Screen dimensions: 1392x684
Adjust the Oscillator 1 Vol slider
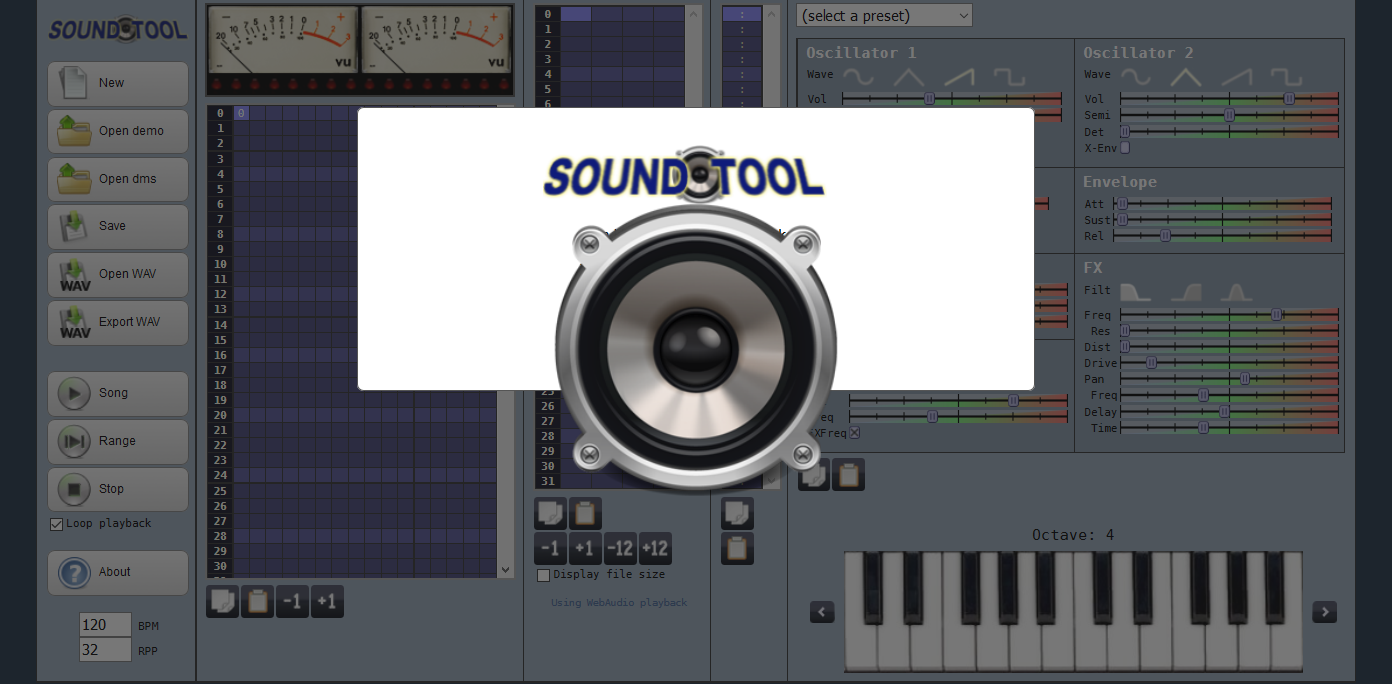click(x=952, y=99)
